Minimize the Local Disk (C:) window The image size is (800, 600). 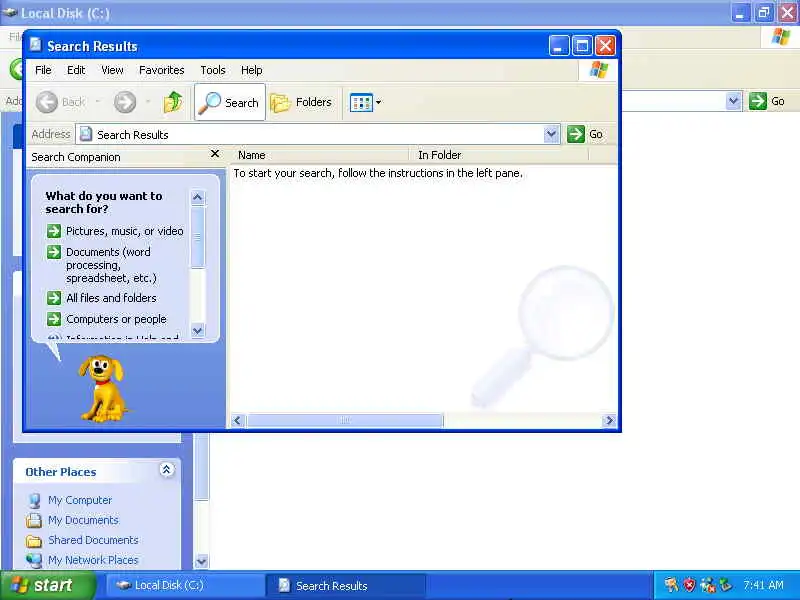740,13
